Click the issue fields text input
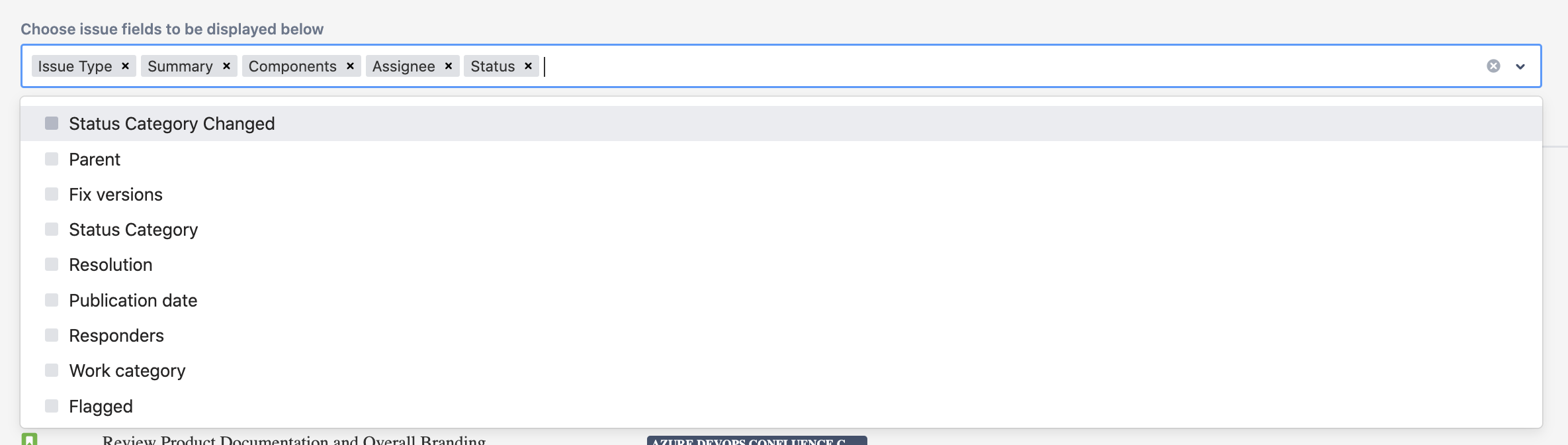The height and width of the screenshot is (445, 1568). pyautogui.click(x=992, y=66)
